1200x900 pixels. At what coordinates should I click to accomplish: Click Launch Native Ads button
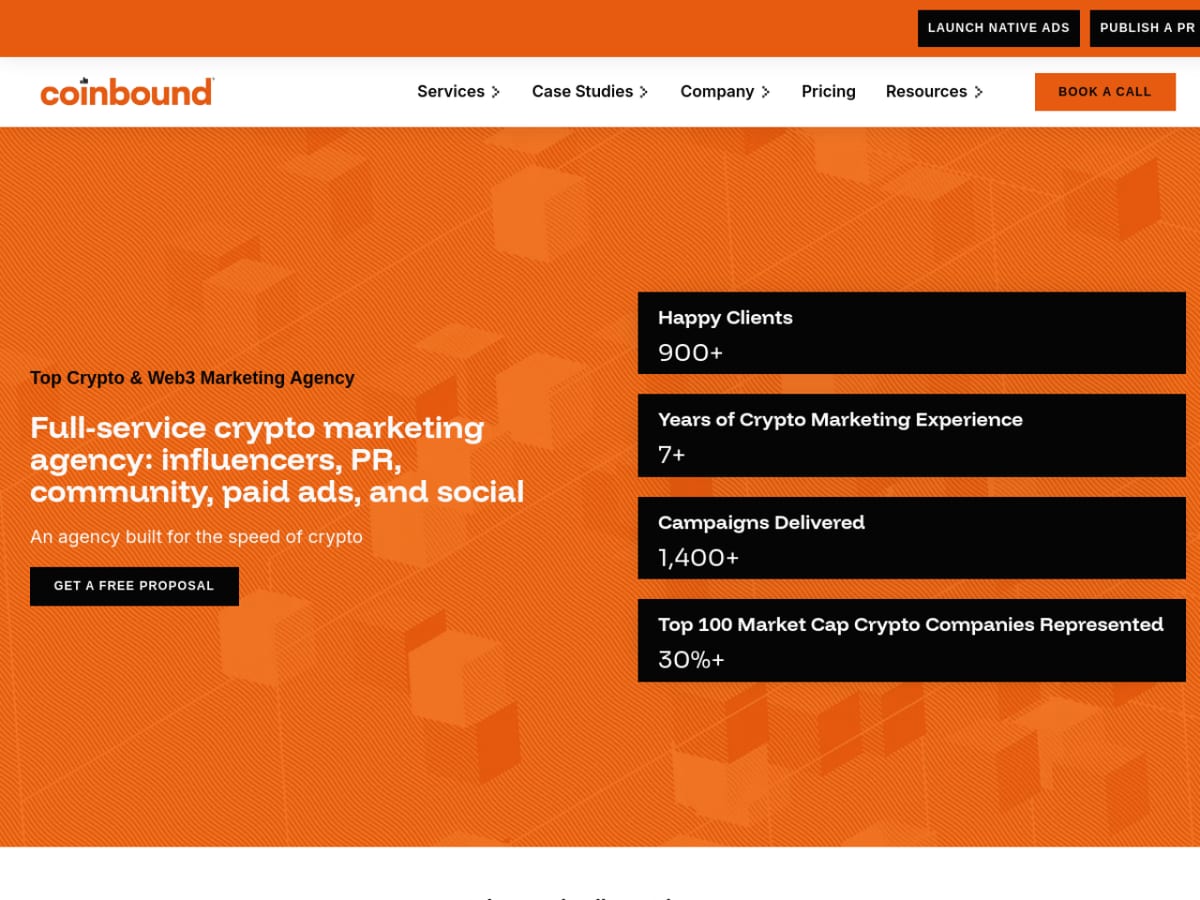(x=999, y=28)
